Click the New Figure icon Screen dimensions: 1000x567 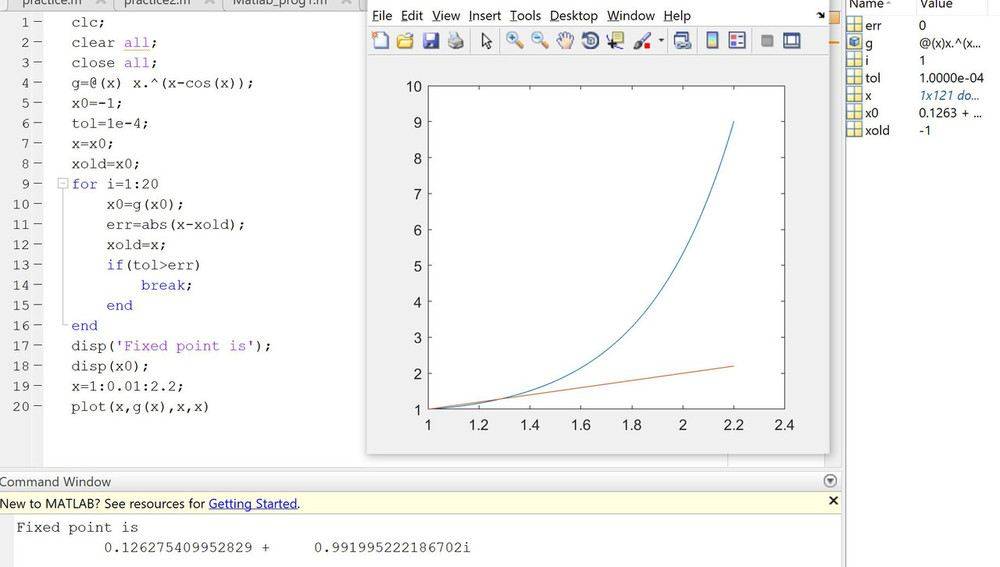coord(381,41)
